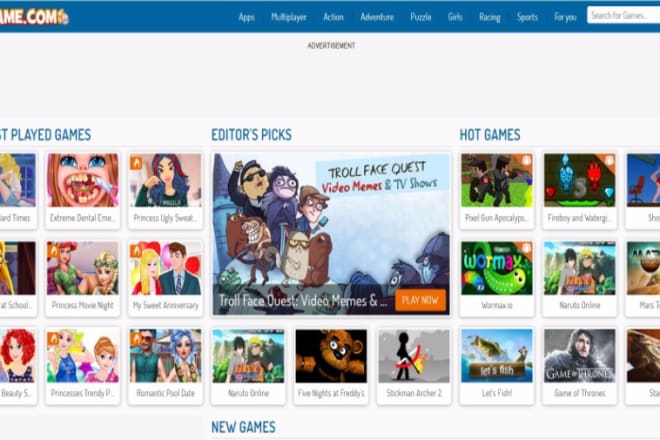Open the My Sweet Anniversary thumbnail
This screenshot has width=660, height=440.
(x=165, y=268)
